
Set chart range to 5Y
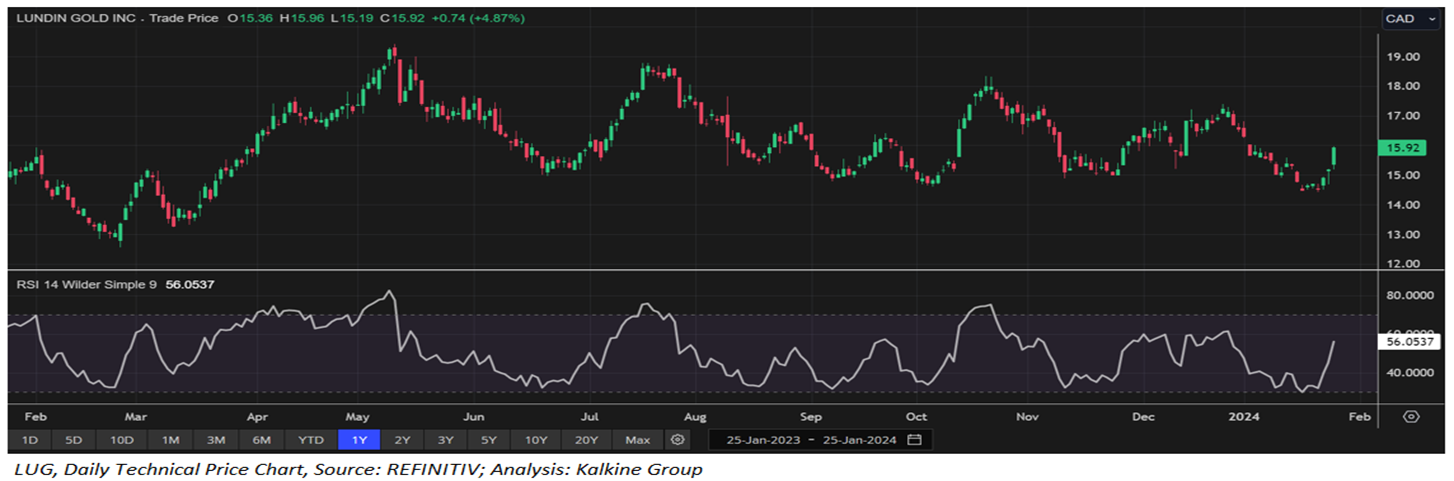[488, 440]
